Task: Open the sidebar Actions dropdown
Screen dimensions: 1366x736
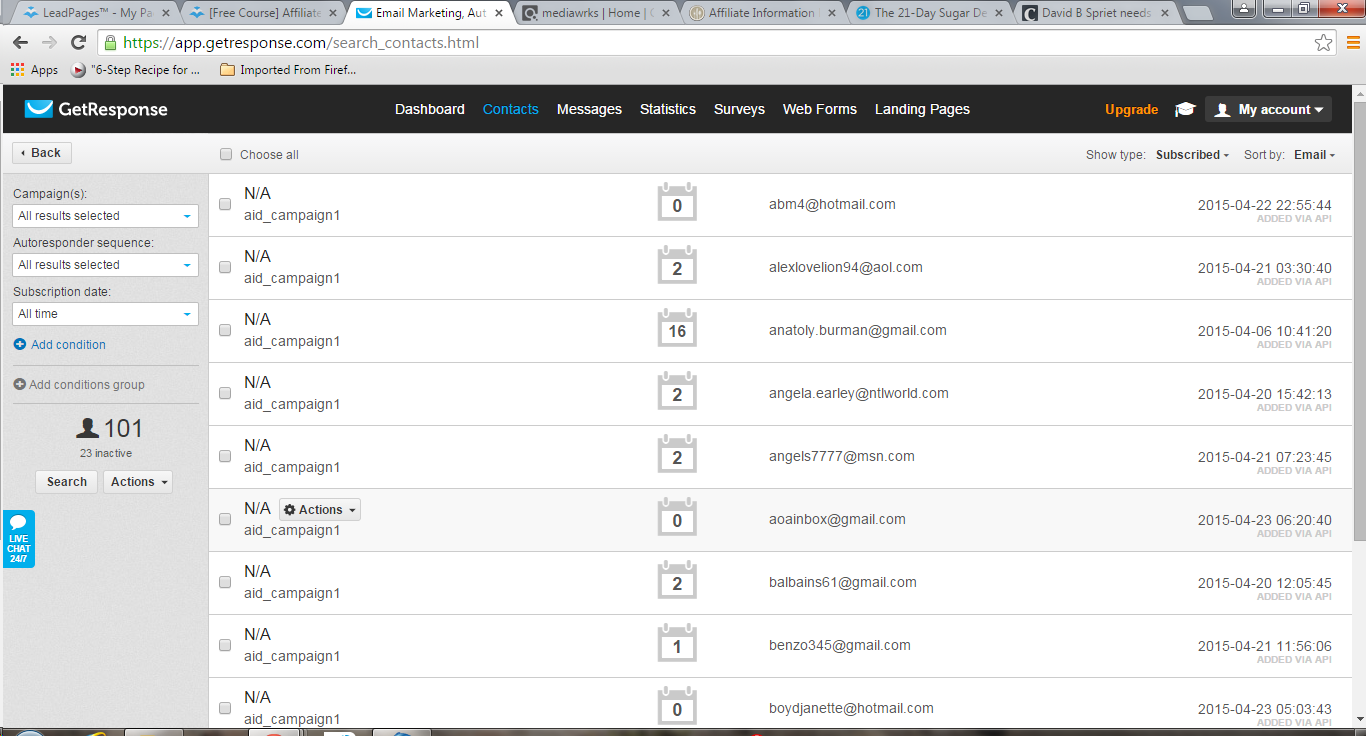Action: pyautogui.click(x=138, y=482)
